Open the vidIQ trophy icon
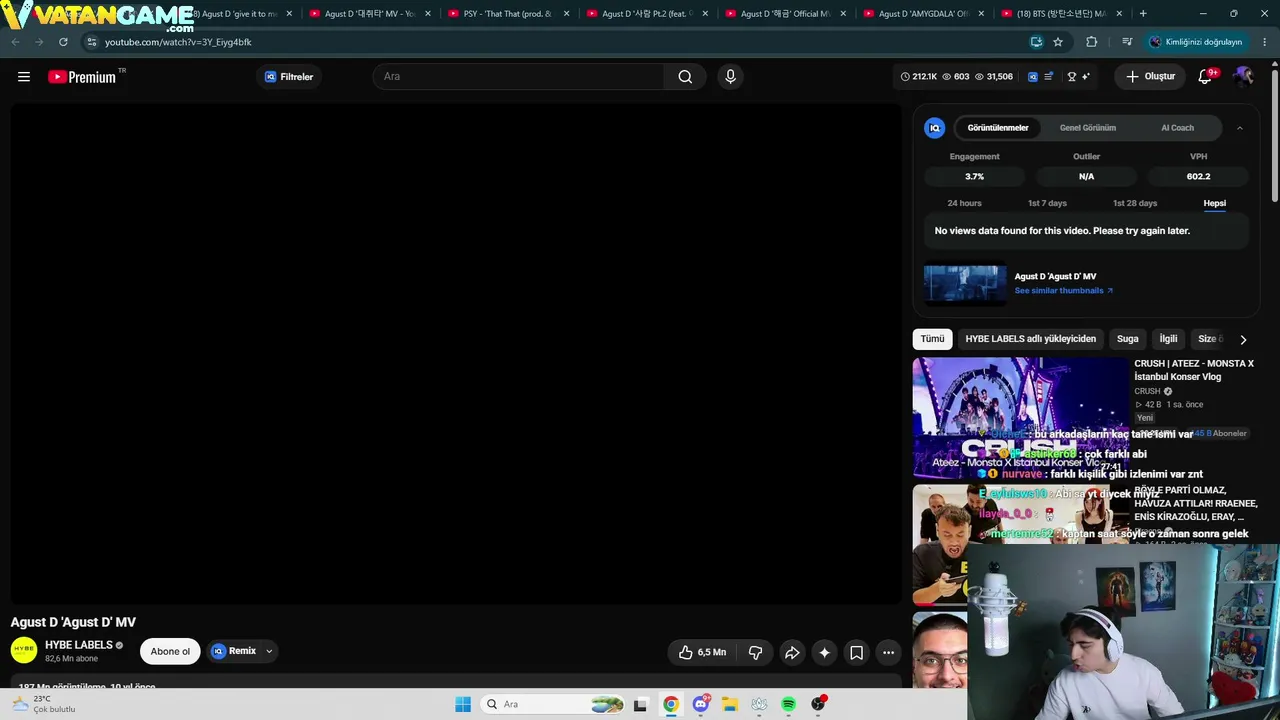Viewport: 1280px width, 720px height. [x=1072, y=77]
